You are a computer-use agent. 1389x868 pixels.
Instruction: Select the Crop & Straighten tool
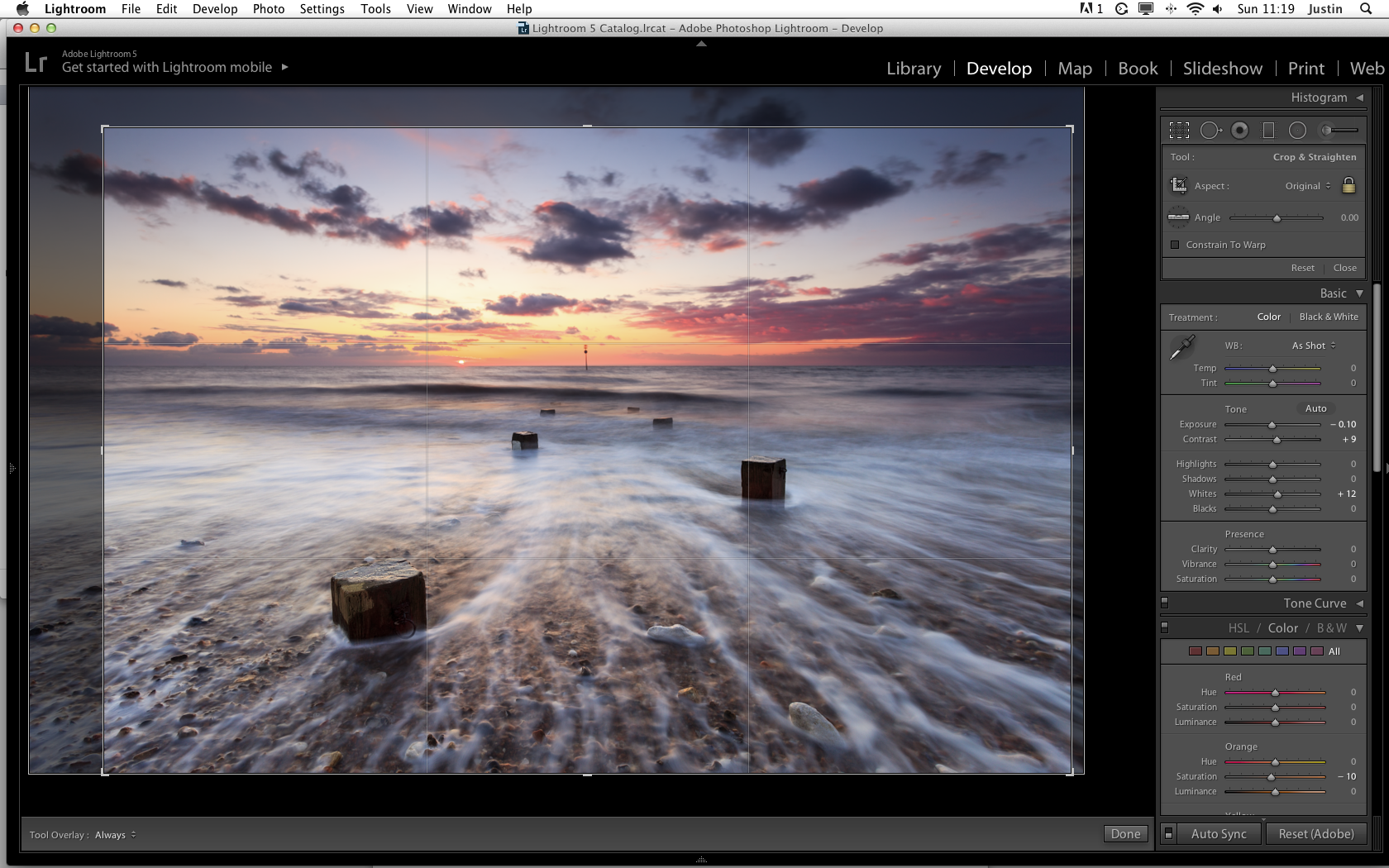click(1179, 130)
